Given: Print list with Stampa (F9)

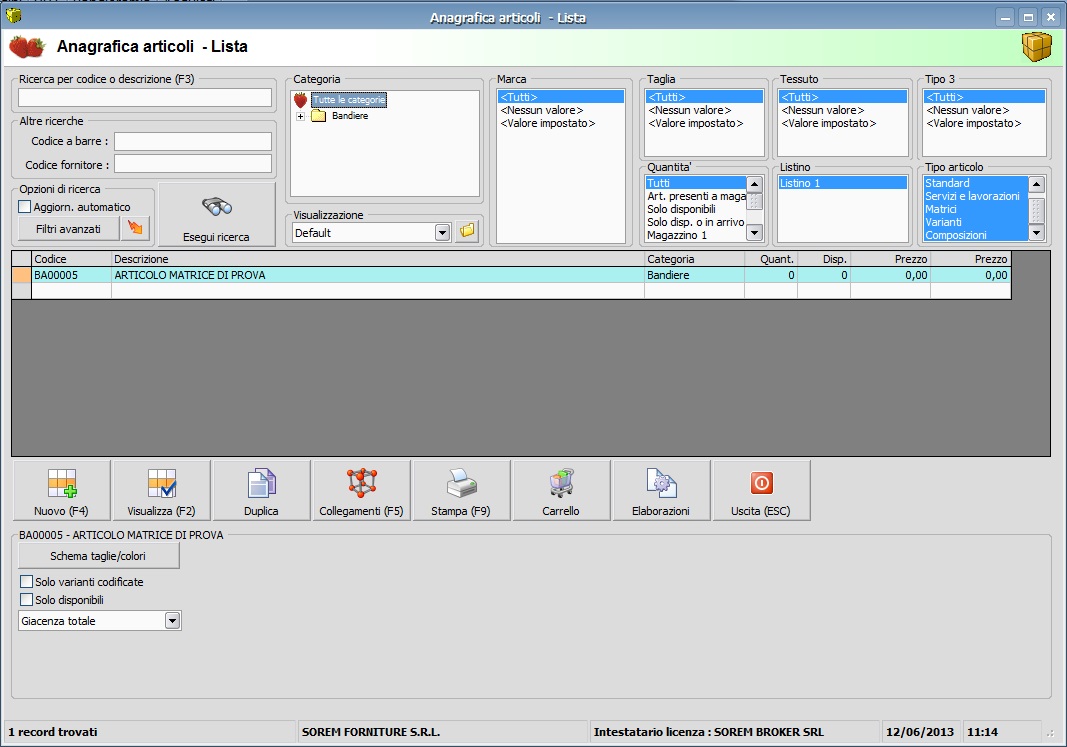Looking at the screenshot, I should (x=461, y=491).
